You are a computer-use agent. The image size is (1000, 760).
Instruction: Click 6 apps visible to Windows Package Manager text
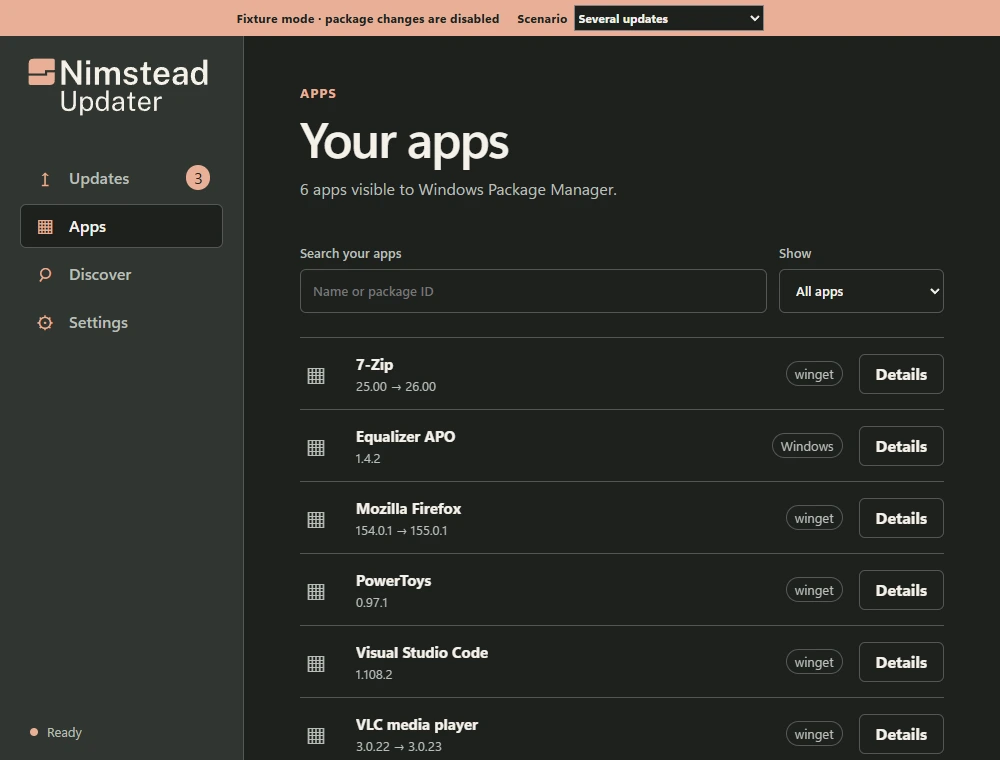(x=459, y=190)
